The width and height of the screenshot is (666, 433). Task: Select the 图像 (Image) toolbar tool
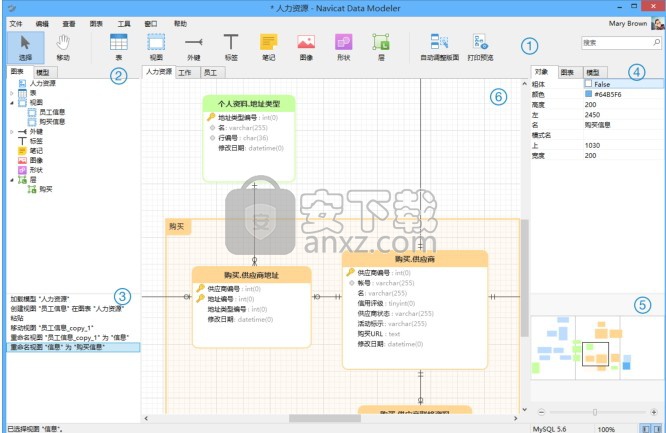306,48
